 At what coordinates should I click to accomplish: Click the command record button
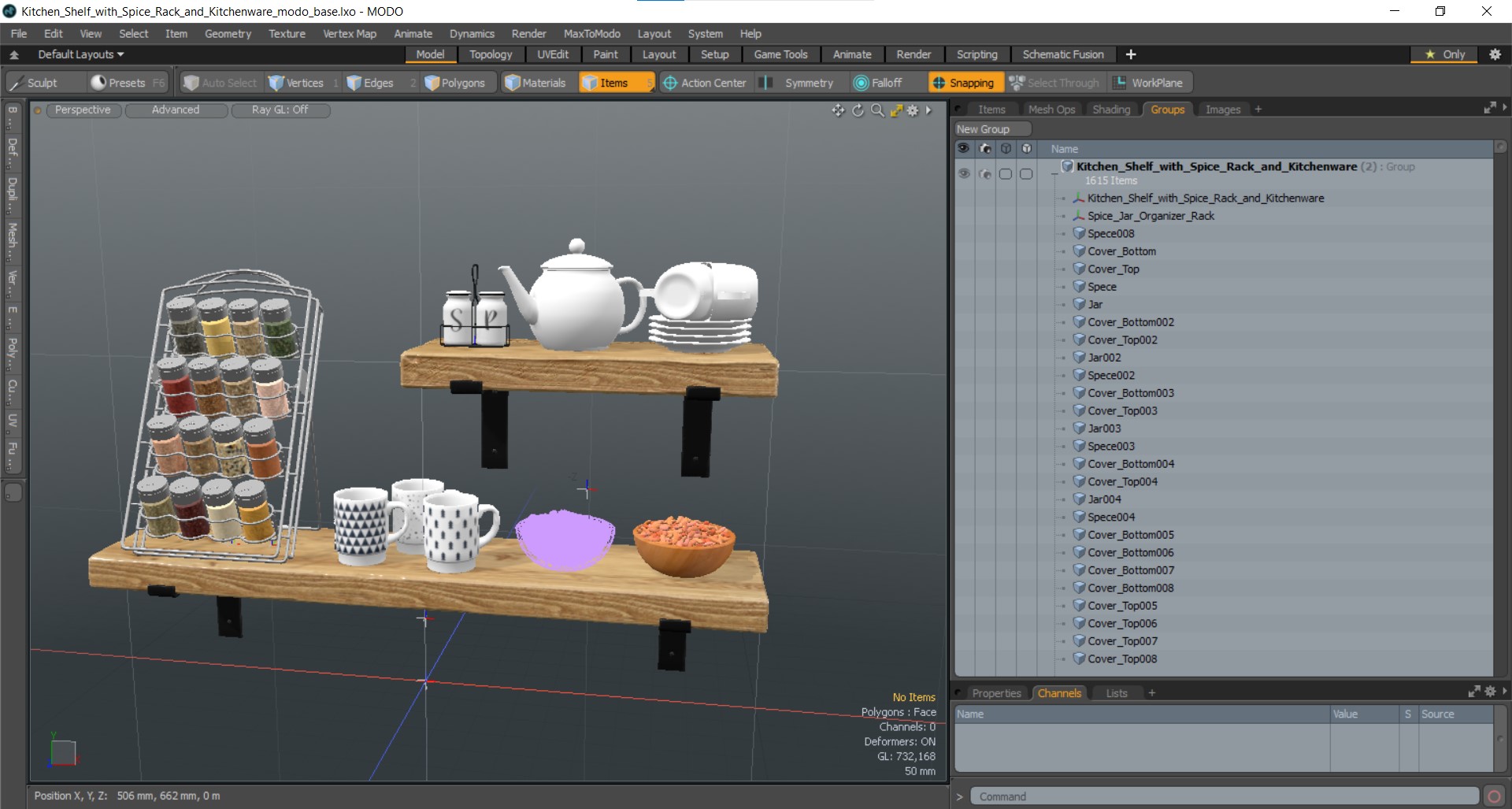pyautogui.click(x=1494, y=796)
